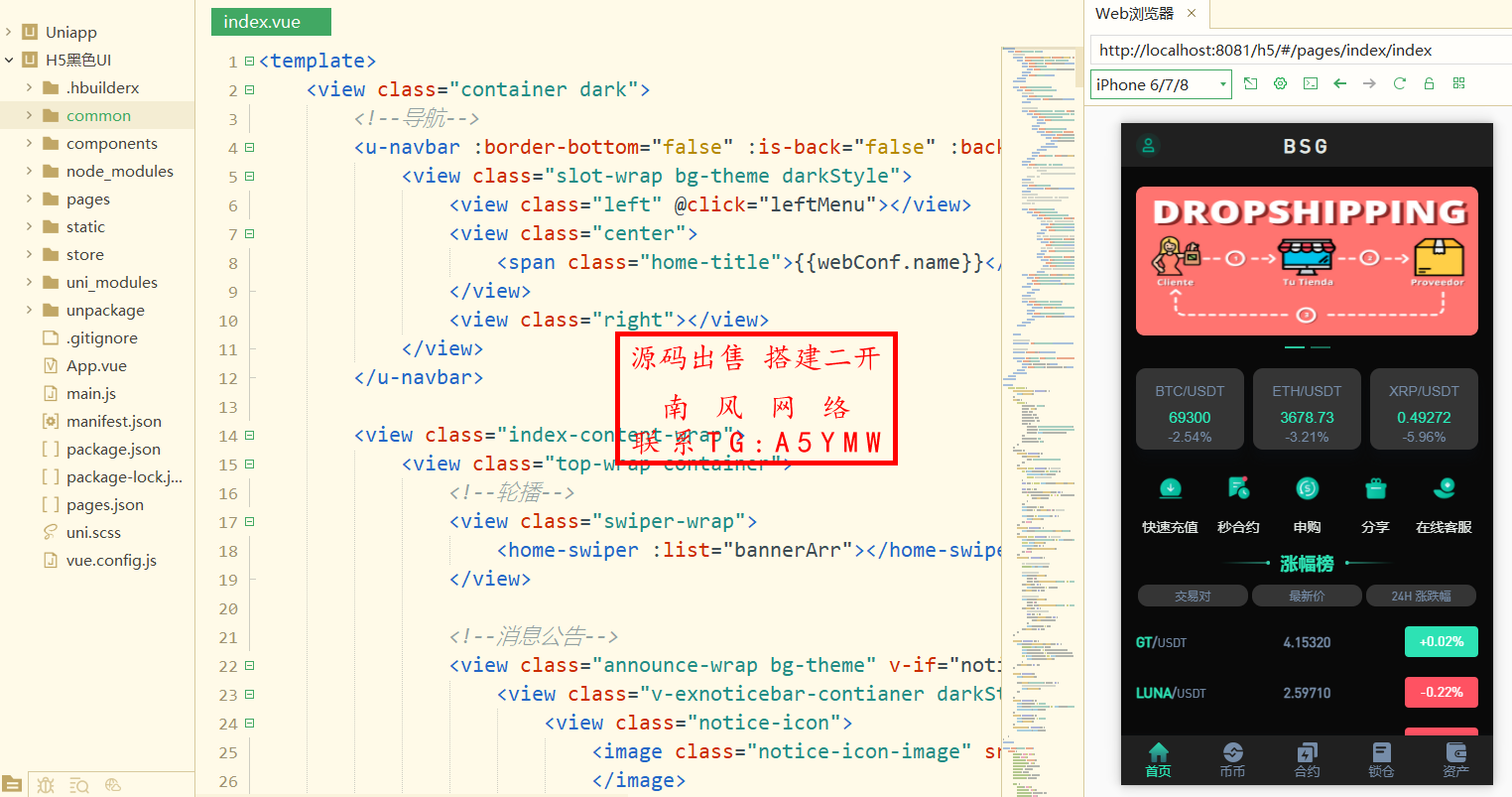Click the QR code icon in browser toolbar
This screenshot has height=797, width=1512.
[1458, 83]
